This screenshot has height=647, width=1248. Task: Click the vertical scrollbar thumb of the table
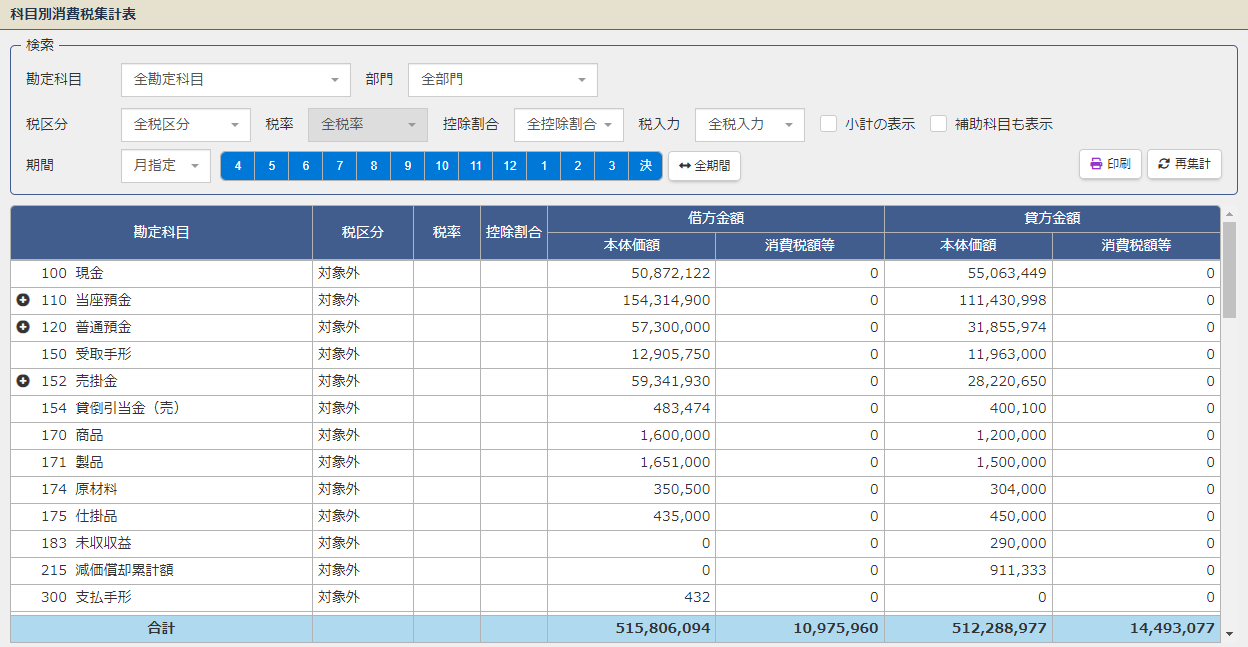1229,268
